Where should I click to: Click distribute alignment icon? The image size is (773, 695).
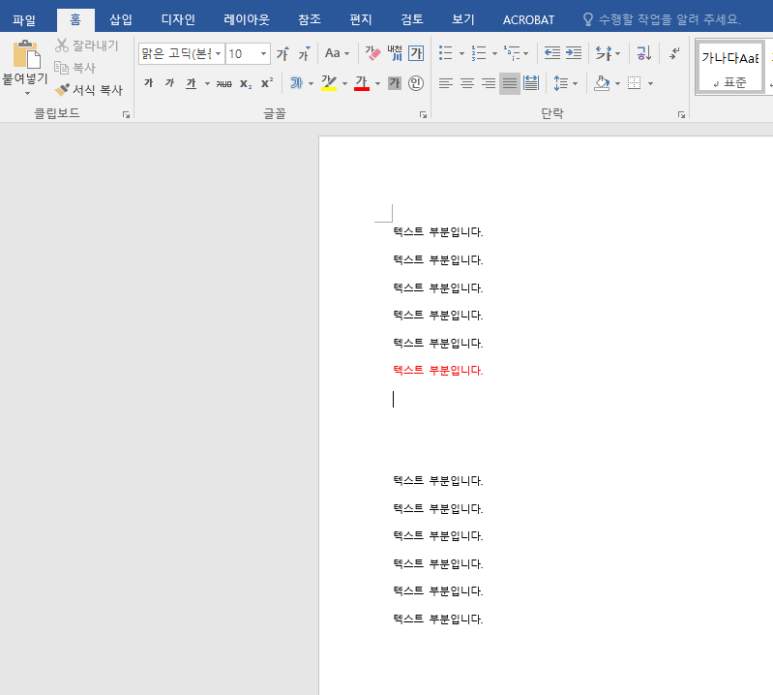tap(531, 83)
